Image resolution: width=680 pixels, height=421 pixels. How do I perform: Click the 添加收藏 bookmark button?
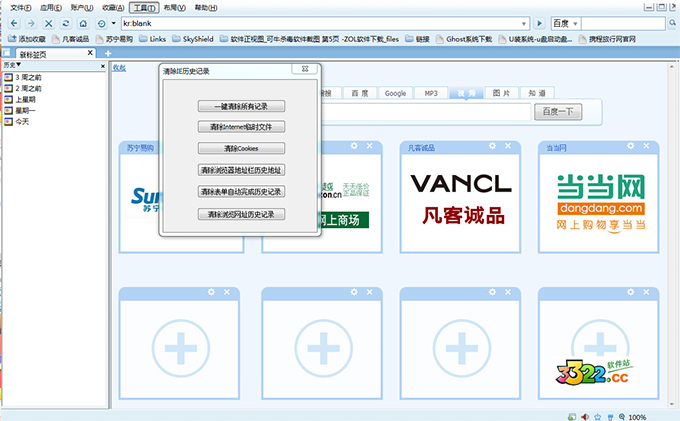pos(27,39)
